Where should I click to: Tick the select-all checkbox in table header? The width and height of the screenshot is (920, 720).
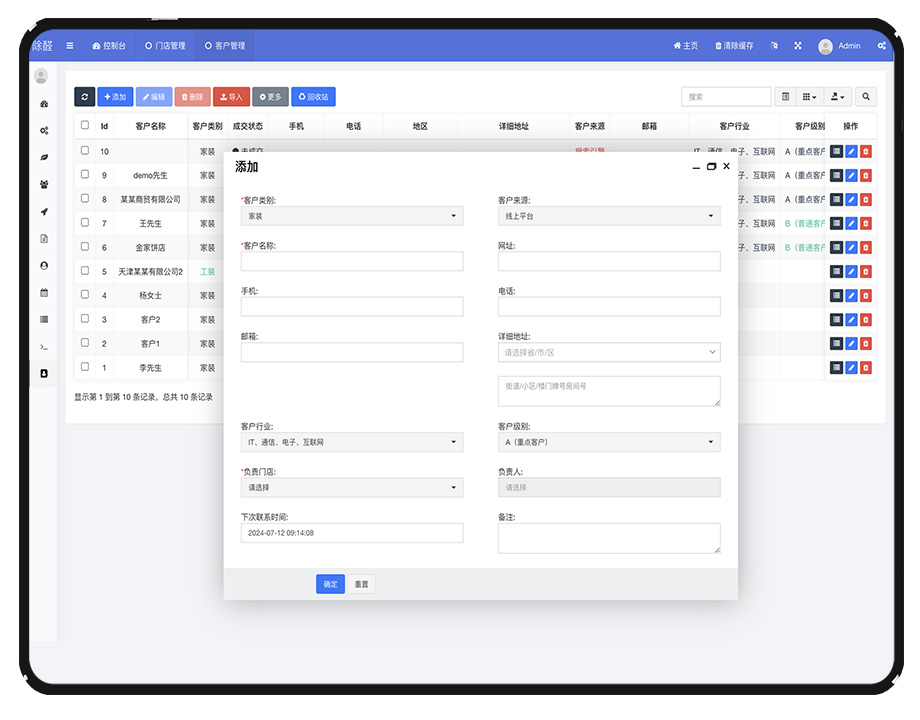tap(85, 126)
